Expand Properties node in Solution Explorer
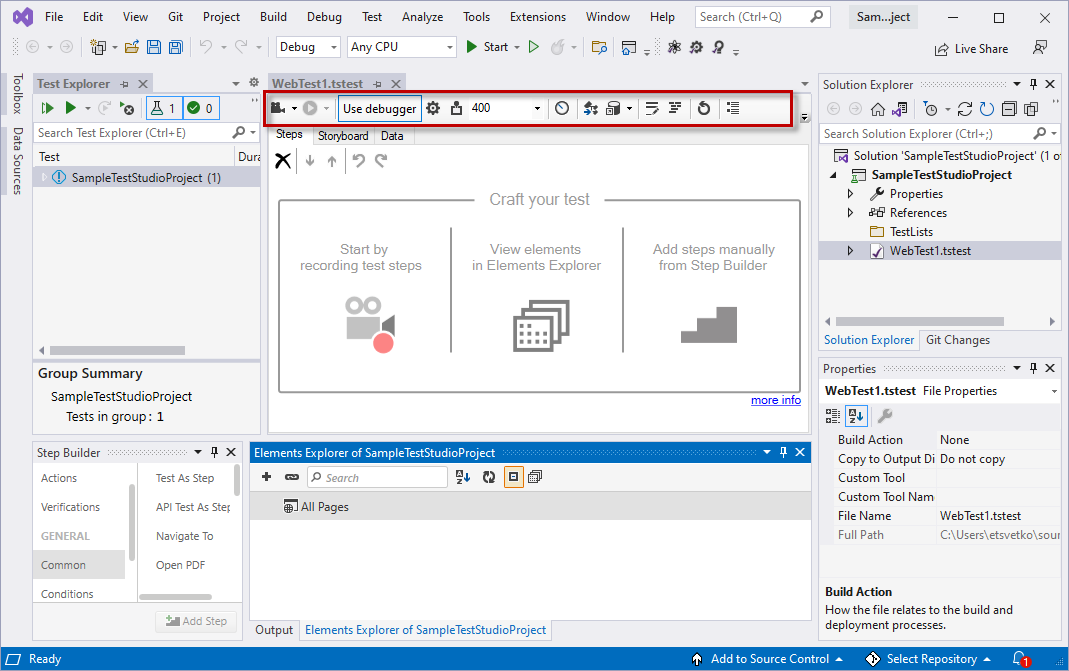Image resolution: width=1069 pixels, height=671 pixels. coord(850,194)
